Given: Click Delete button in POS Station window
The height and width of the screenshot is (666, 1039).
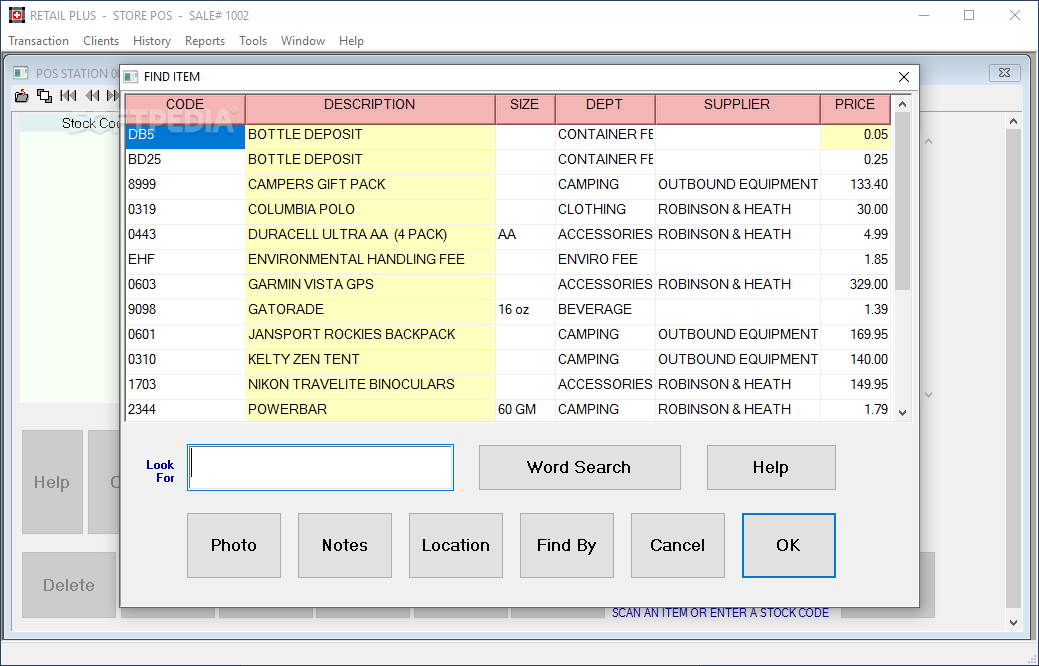Looking at the screenshot, I should [69, 585].
